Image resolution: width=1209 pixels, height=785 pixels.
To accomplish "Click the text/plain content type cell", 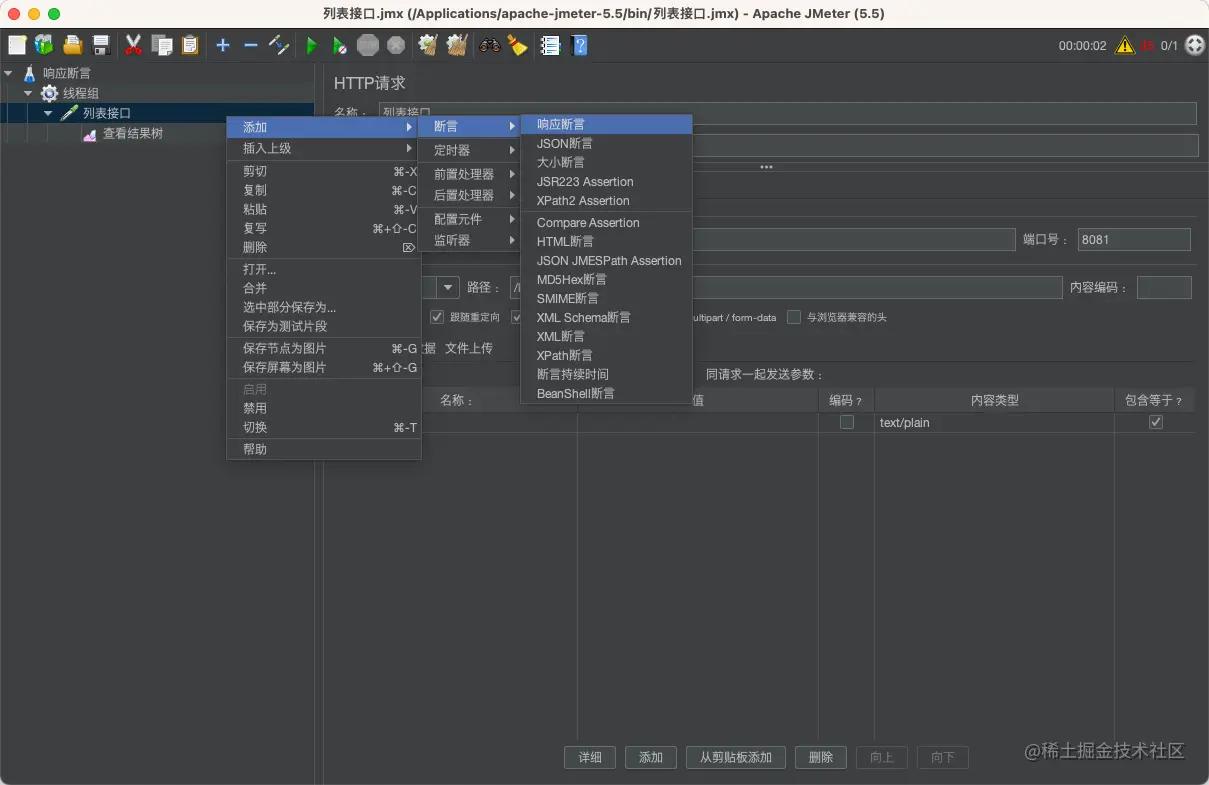I will point(994,422).
